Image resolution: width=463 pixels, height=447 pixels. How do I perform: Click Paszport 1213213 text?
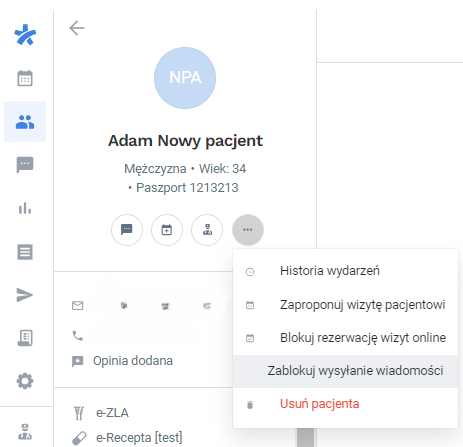point(187,188)
